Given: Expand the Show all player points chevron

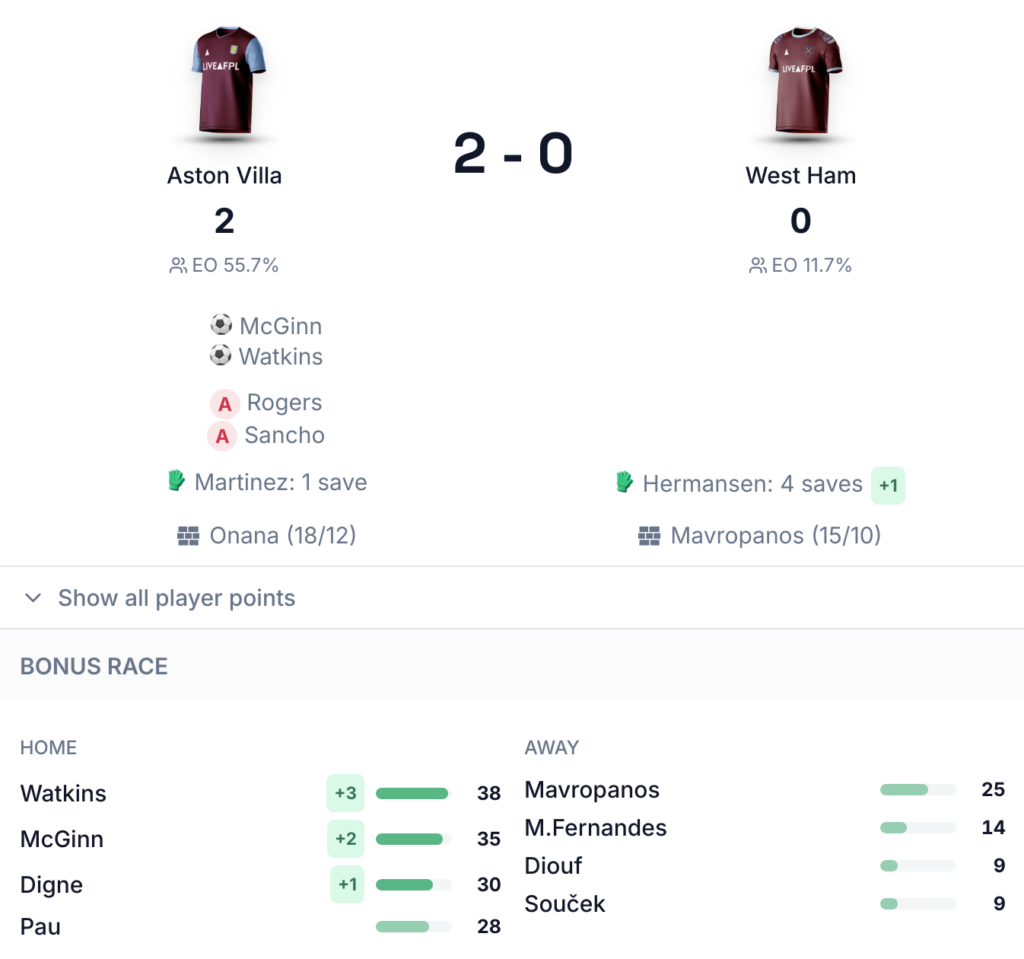Looking at the screenshot, I should (x=33, y=598).
